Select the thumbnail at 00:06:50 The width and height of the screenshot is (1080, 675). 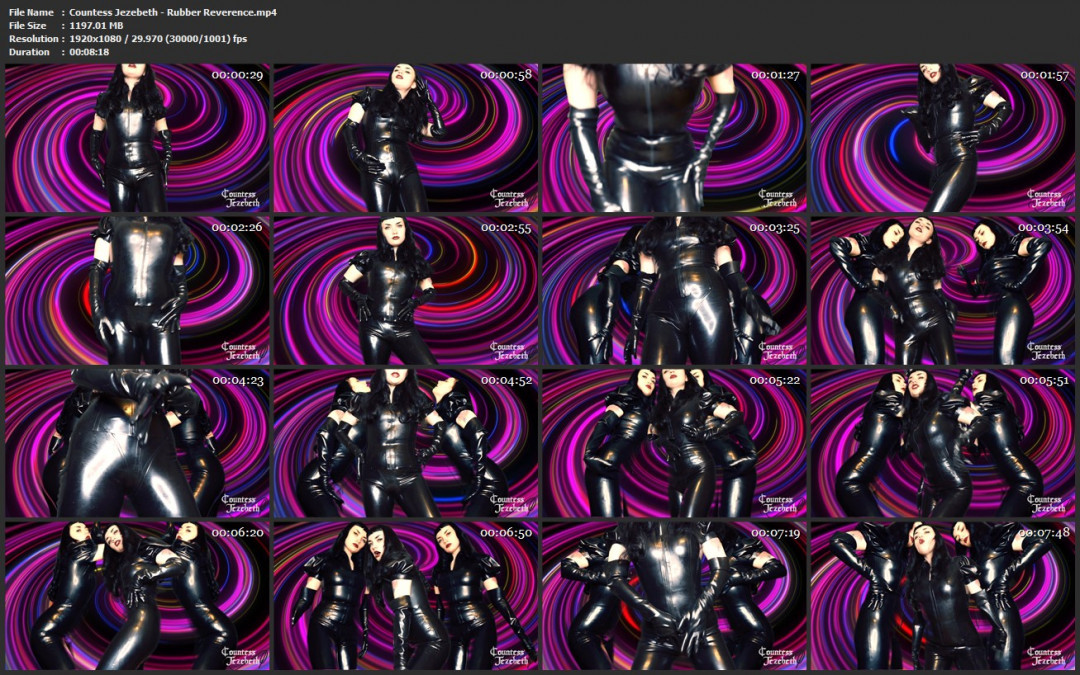click(x=405, y=595)
